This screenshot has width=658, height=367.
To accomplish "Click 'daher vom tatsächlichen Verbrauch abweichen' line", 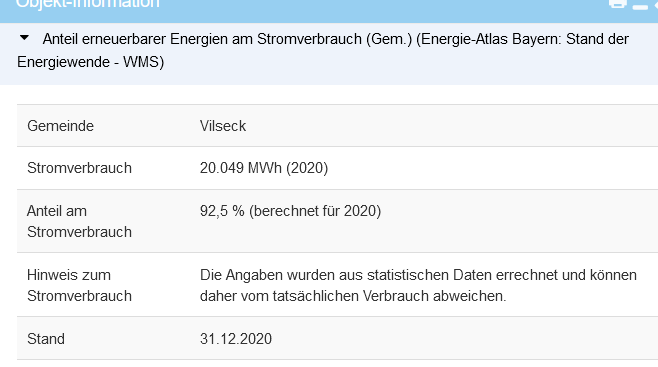I will 353,296.
